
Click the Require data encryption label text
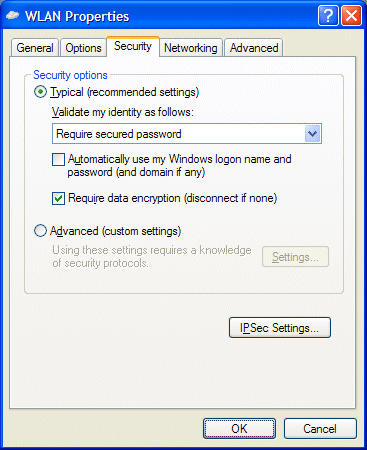click(x=172, y=198)
